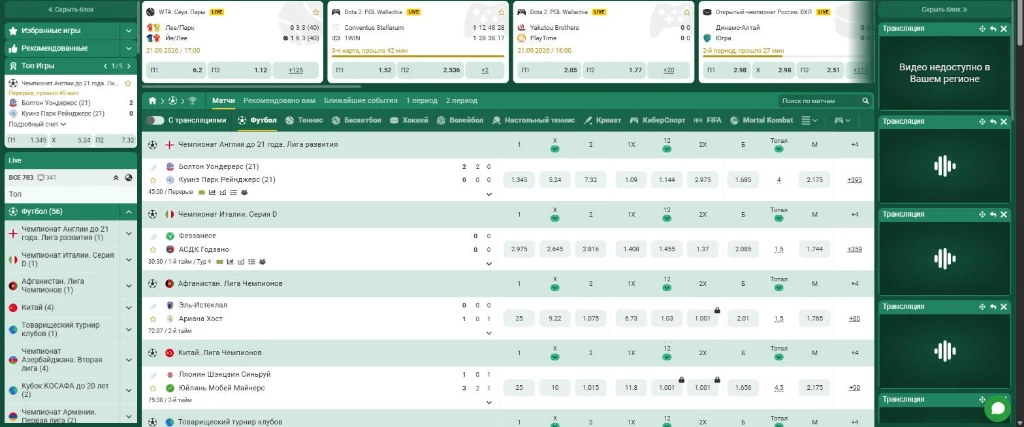The width and height of the screenshot is (1024, 427).
Task: Select the 2 период tab
Action: tap(462, 101)
